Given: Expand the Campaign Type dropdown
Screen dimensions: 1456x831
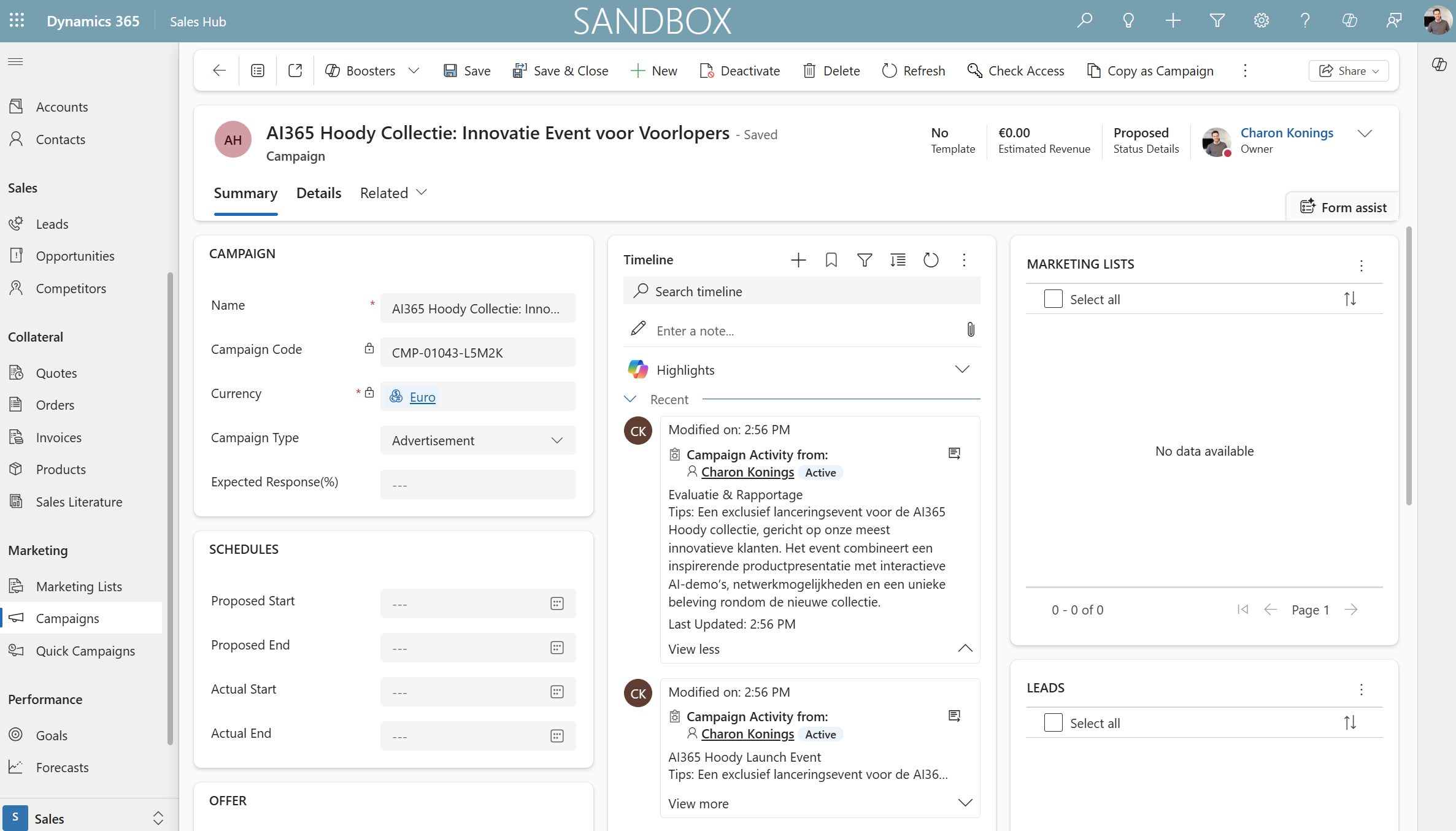Looking at the screenshot, I should point(557,440).
